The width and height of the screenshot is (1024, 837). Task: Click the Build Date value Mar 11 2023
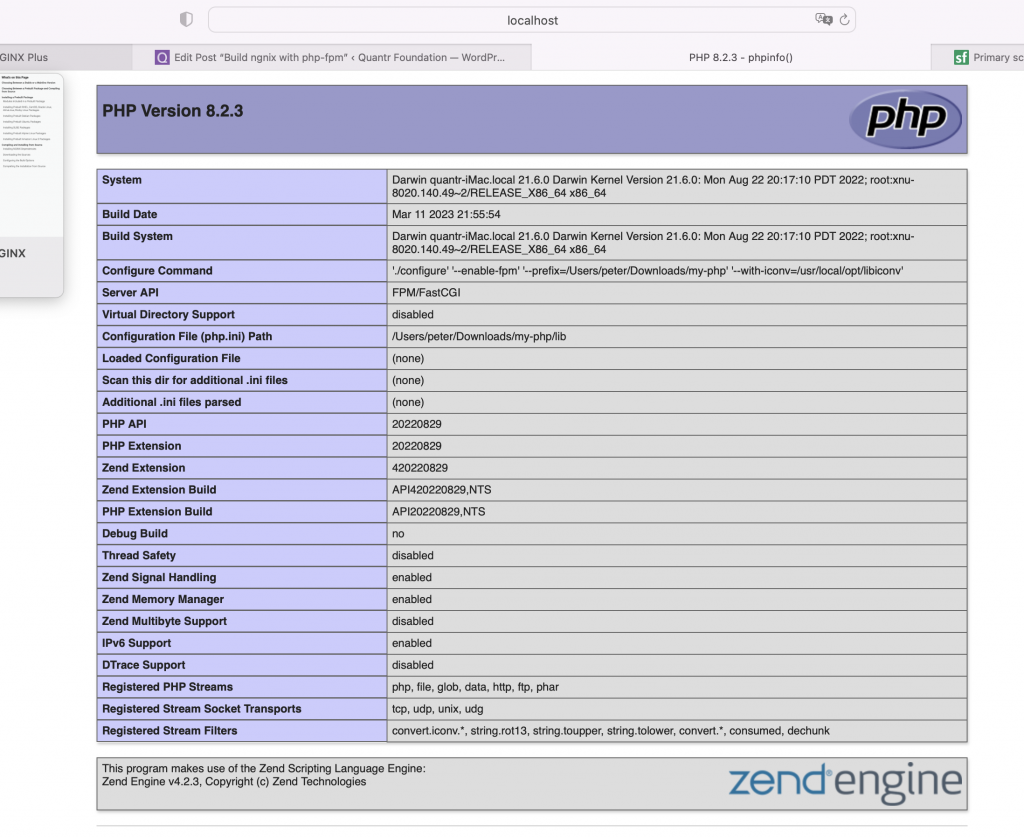point(446,214)
